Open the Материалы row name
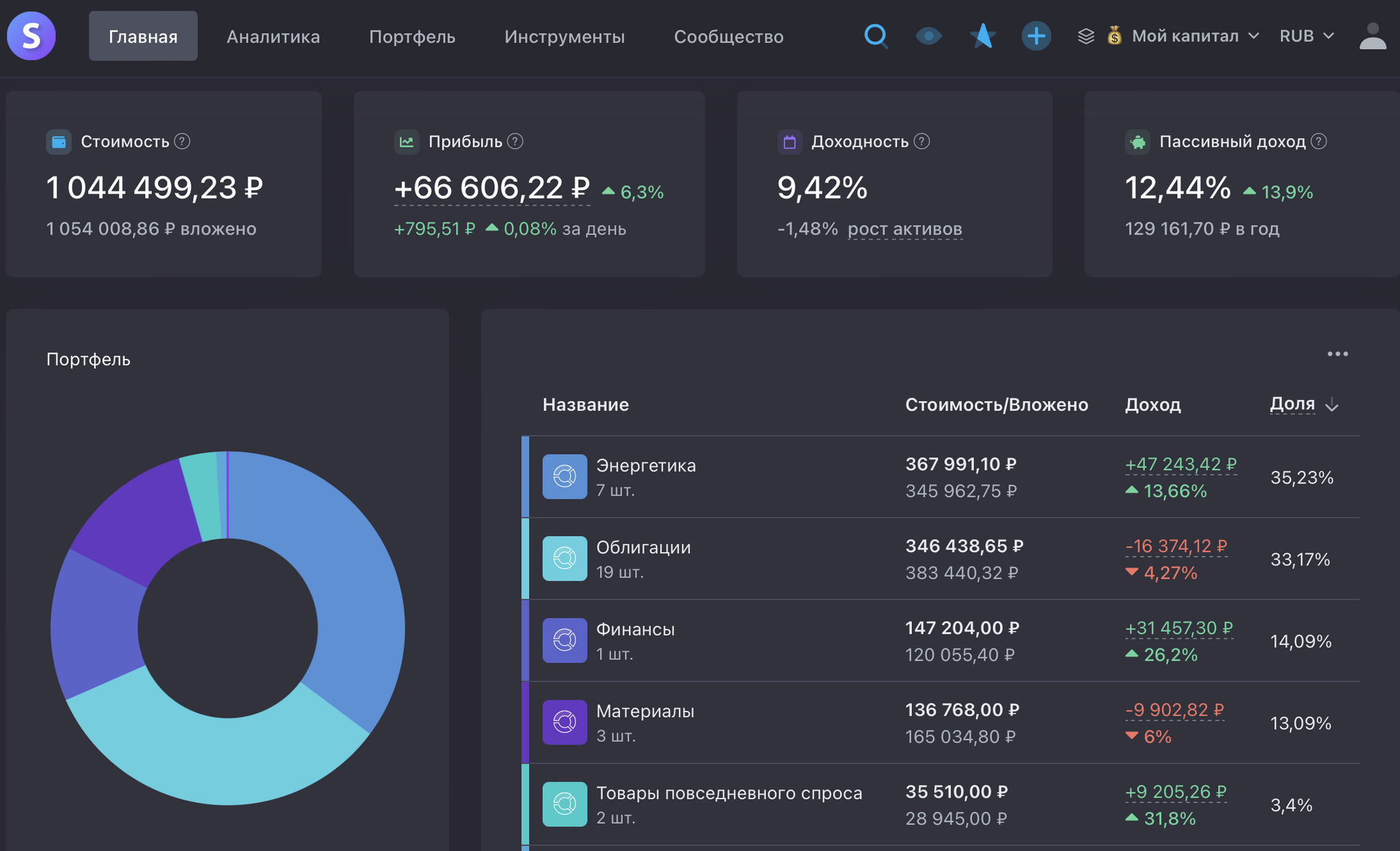 pos(645,712)
